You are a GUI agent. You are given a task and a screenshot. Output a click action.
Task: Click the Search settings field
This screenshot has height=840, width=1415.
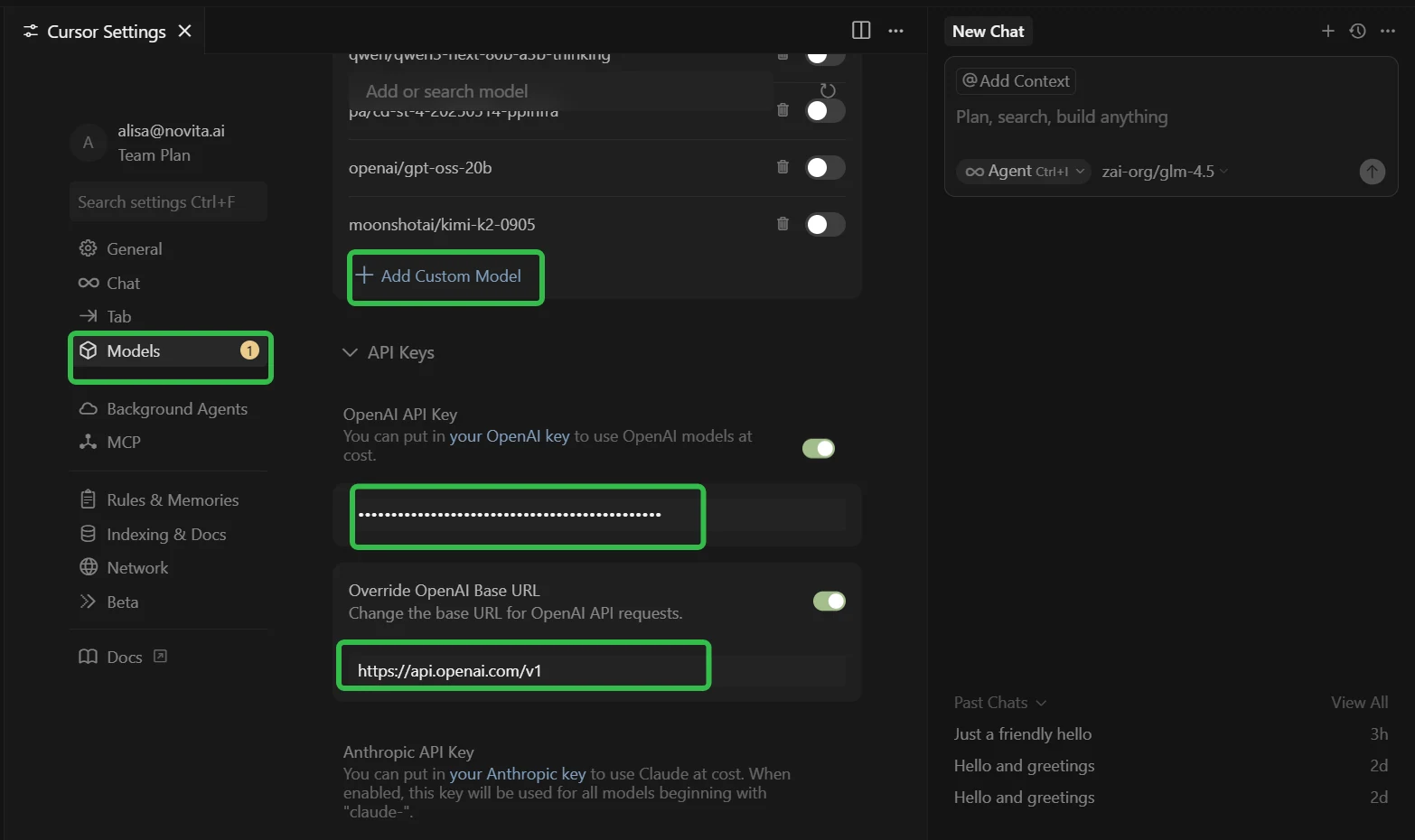click(168, 201)
